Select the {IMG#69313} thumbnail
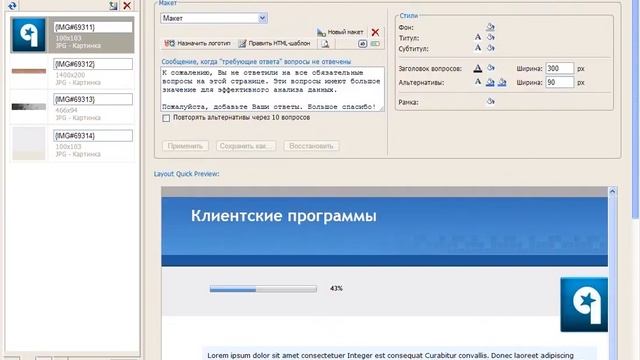 point(29,107)
